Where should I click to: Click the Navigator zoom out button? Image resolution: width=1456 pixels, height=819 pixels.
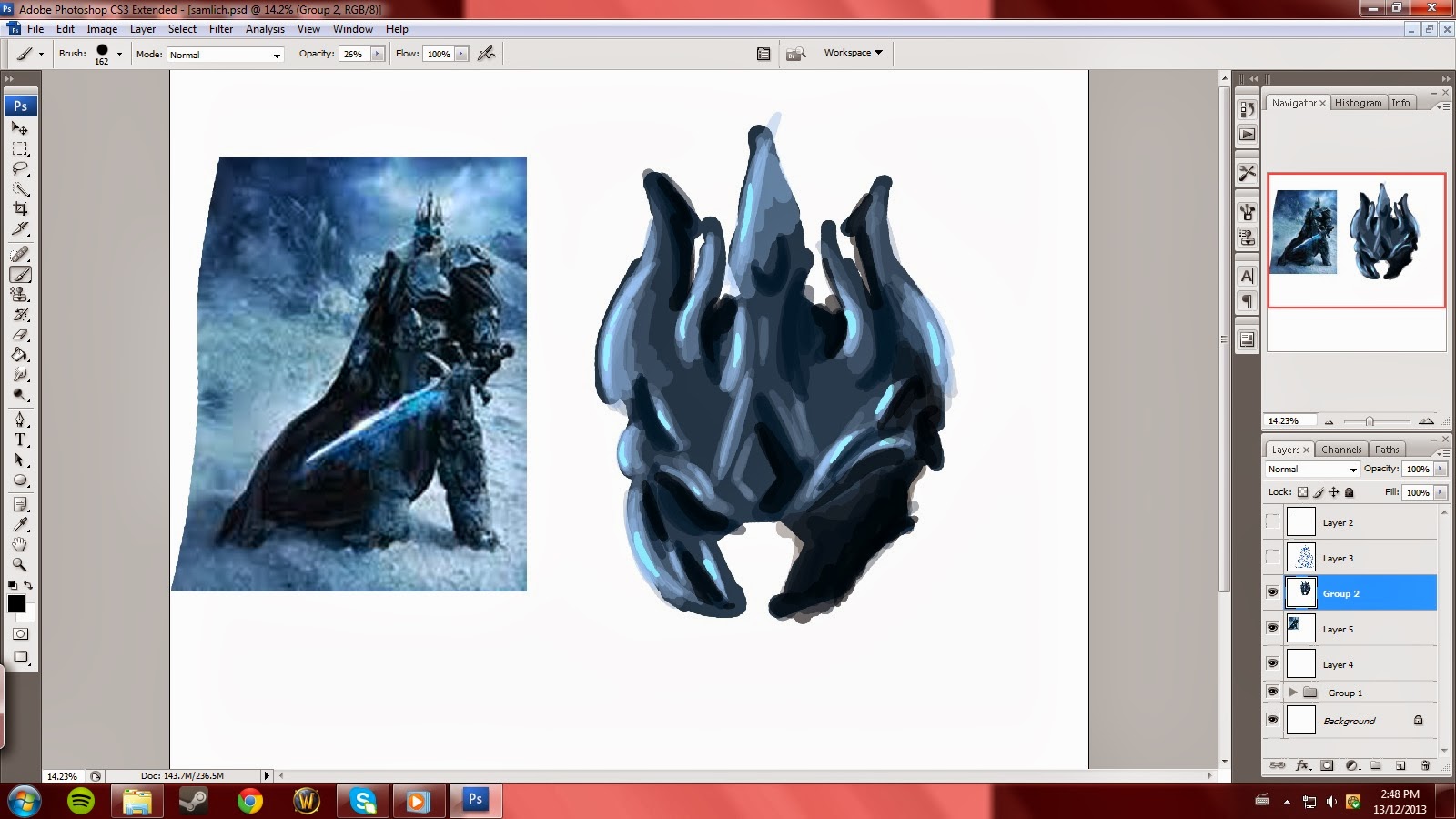point(1330,421)
